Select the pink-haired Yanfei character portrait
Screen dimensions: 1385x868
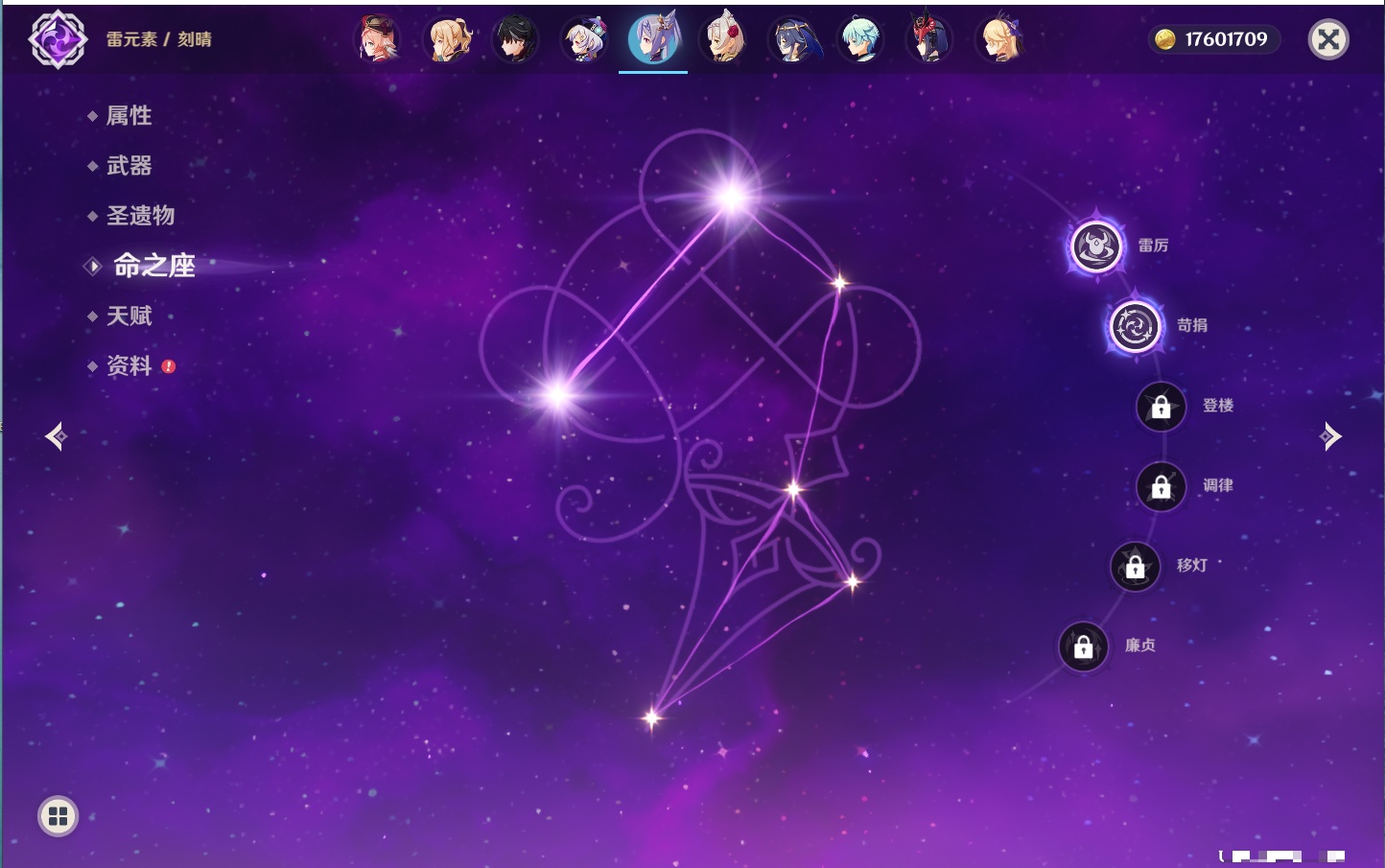pyautogui.click(x=379, y=39)
